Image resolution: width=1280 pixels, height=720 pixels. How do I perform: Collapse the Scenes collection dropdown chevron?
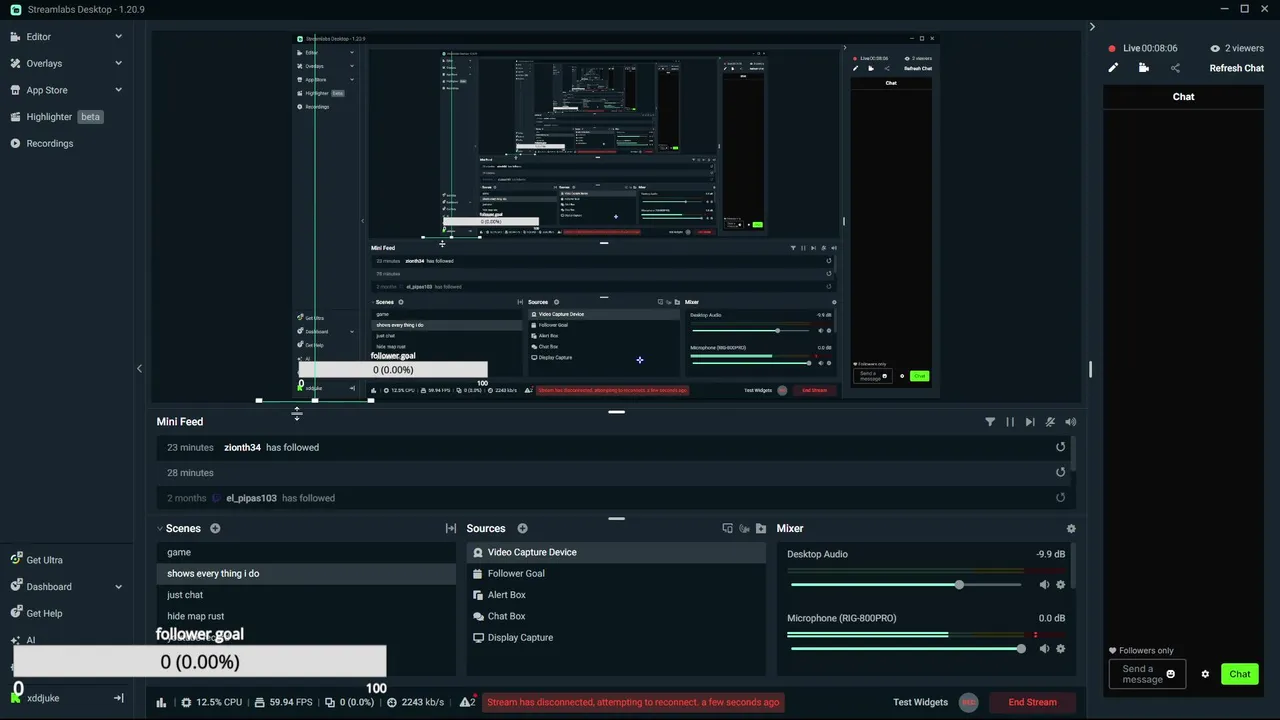coord(160,528)
